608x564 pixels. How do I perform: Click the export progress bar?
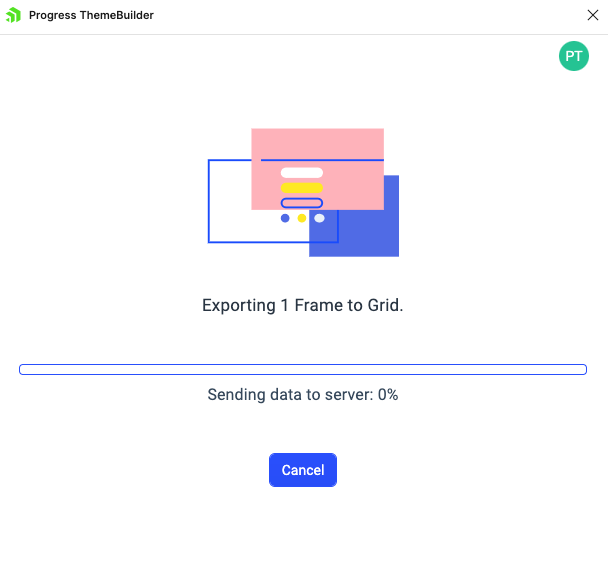[x=303, y=369]
